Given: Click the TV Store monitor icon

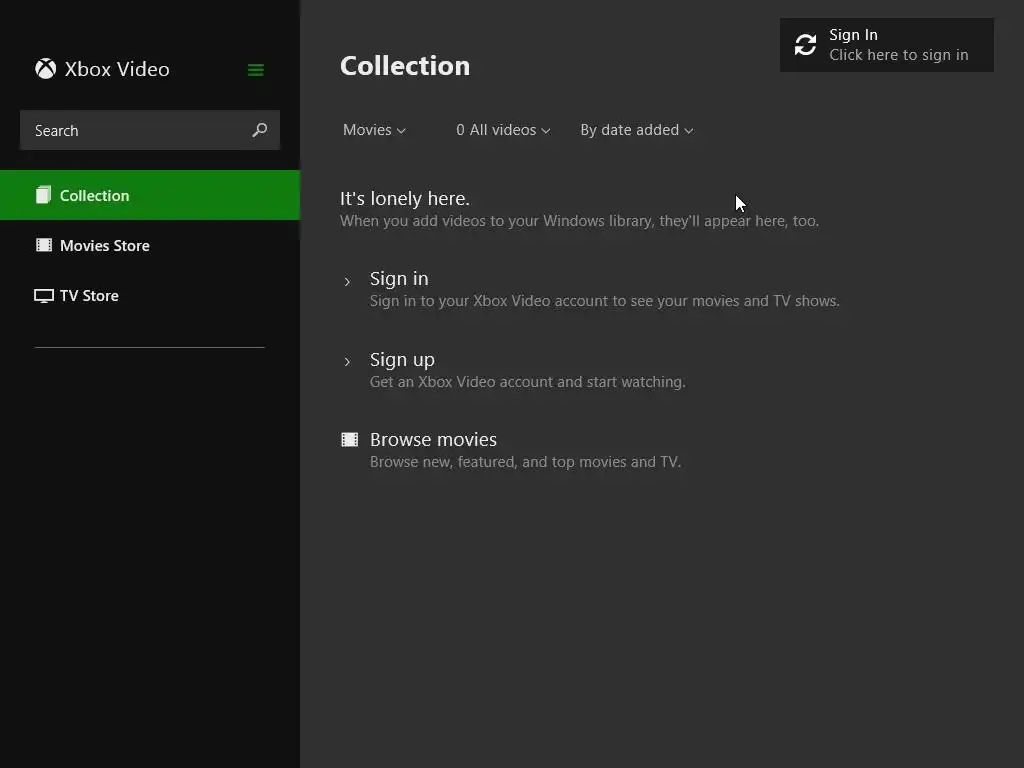Looking at the screenshot, I should [44, 296].
